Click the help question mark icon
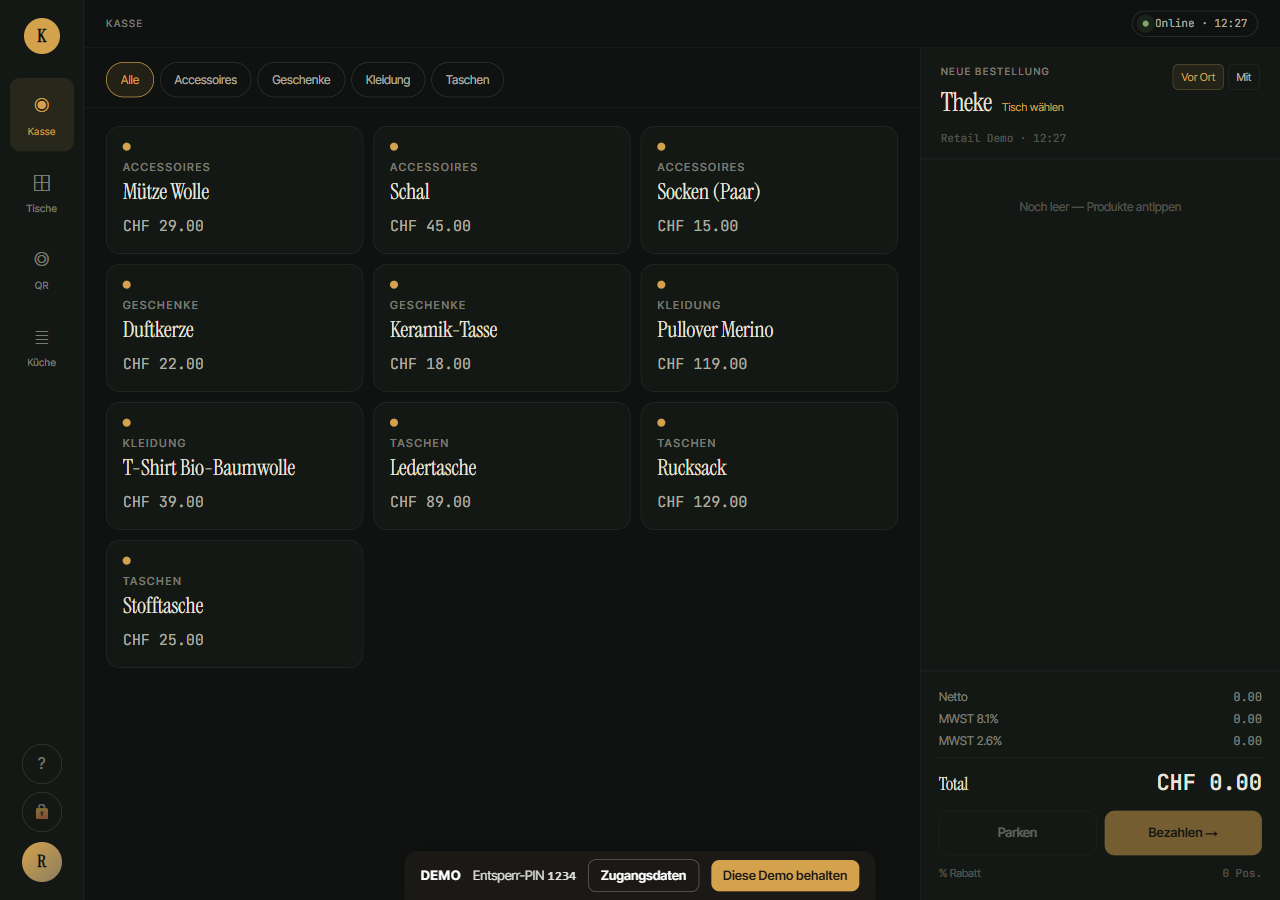This screenshot has width=1280, height=900. [x=42, y=764]
